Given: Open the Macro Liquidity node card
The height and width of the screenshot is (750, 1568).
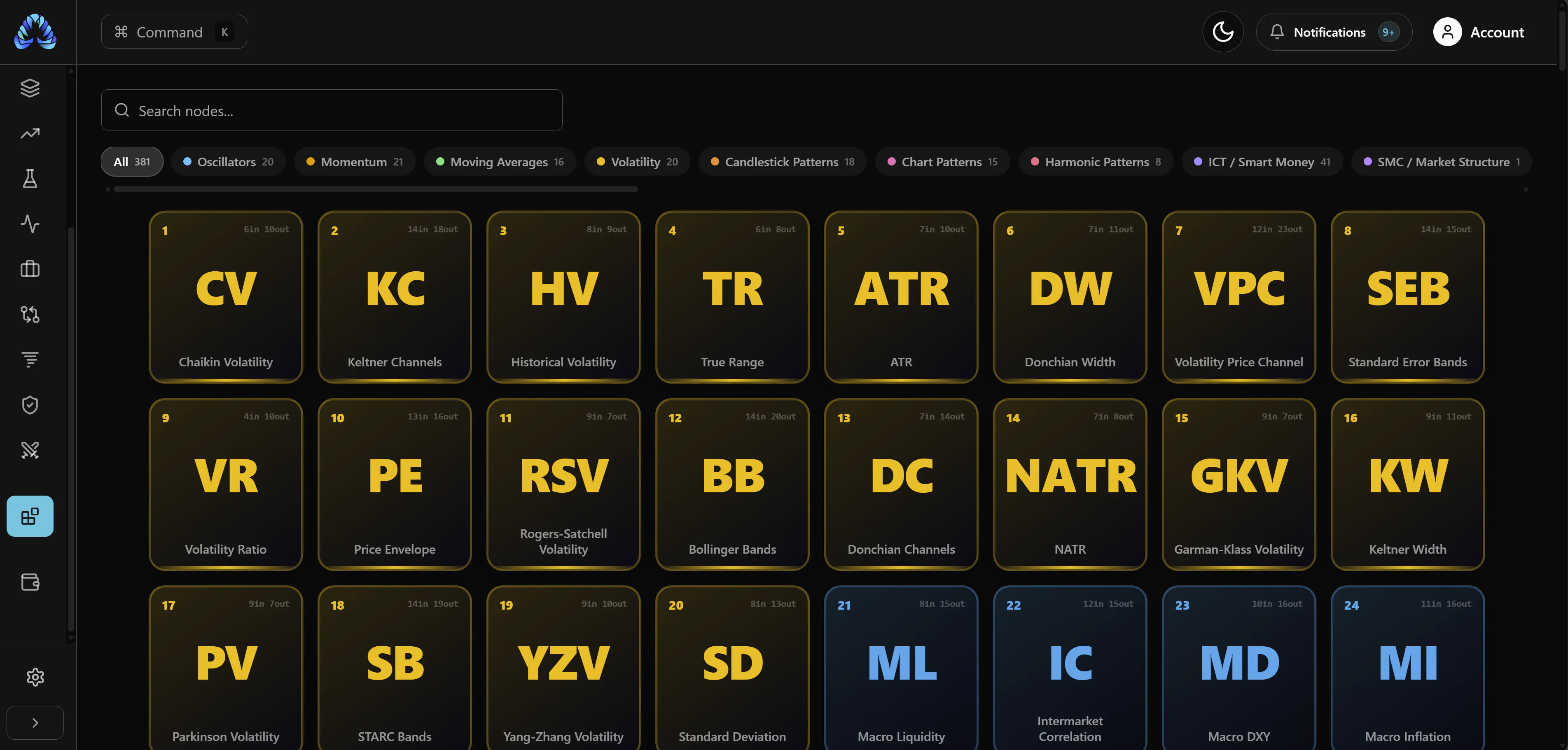Looking at the screenshot, I should click(901, 668).
